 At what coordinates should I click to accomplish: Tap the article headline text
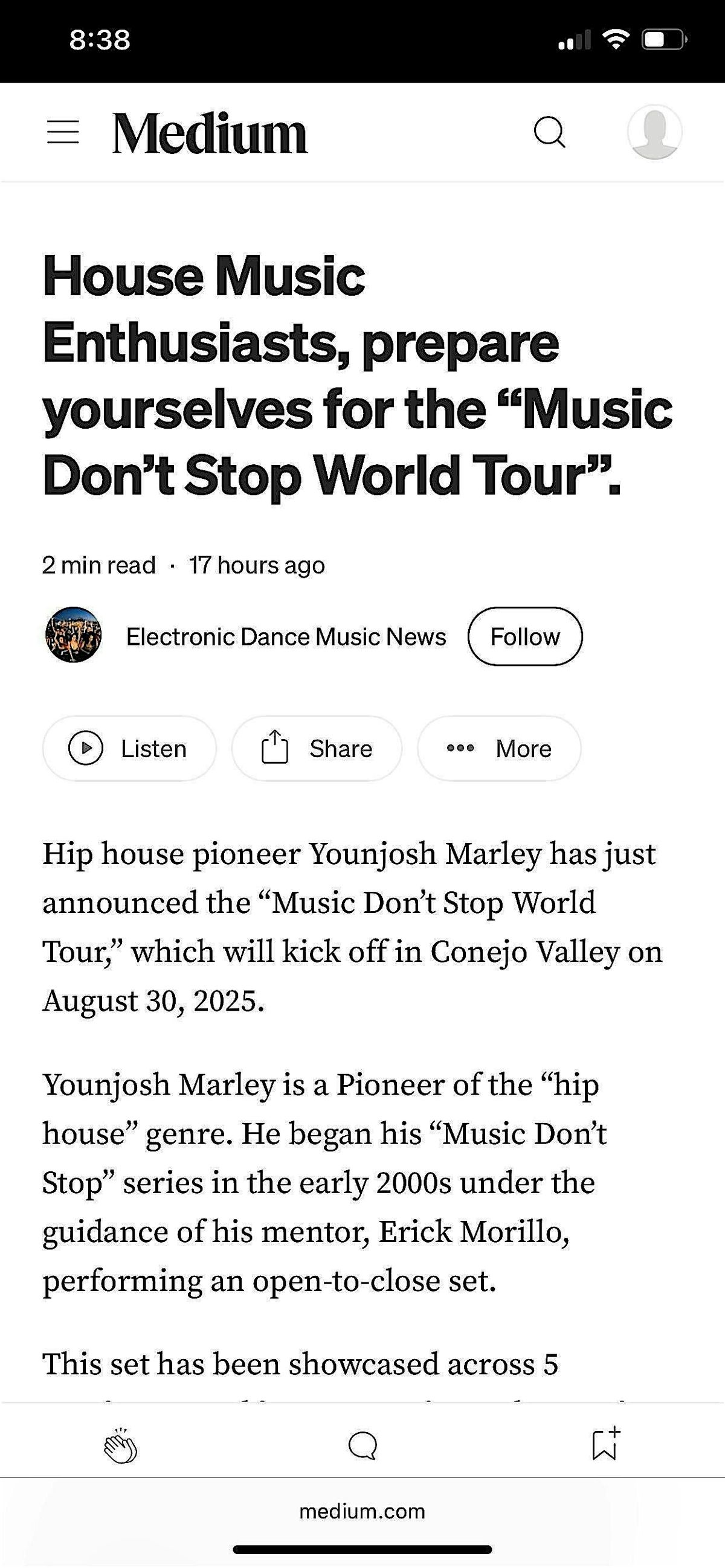coord(358,376)
